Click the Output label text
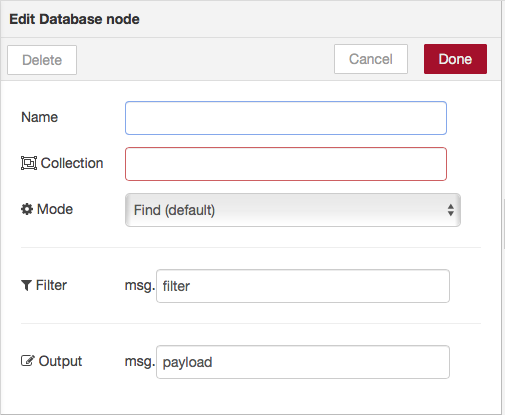 pos(60,361)
